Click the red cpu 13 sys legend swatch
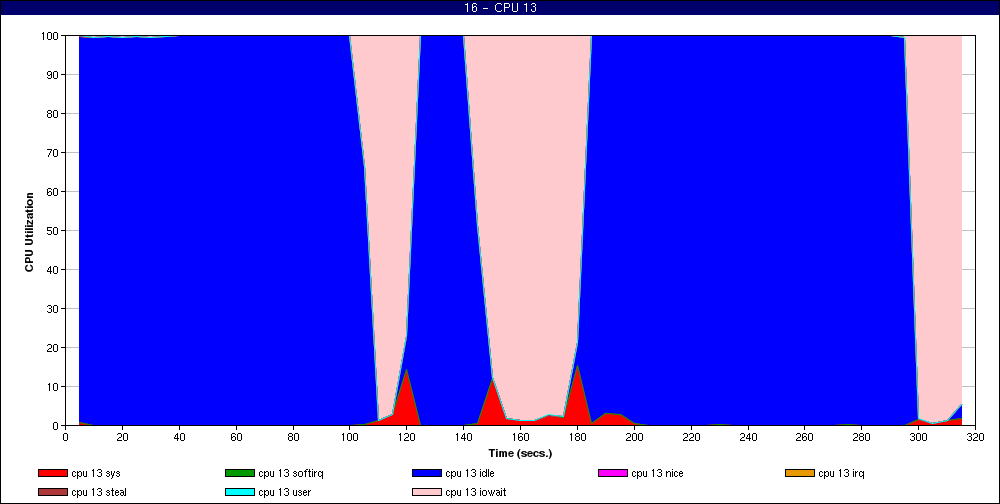Viewport: 1000px width, 504px height. point(52,473)
